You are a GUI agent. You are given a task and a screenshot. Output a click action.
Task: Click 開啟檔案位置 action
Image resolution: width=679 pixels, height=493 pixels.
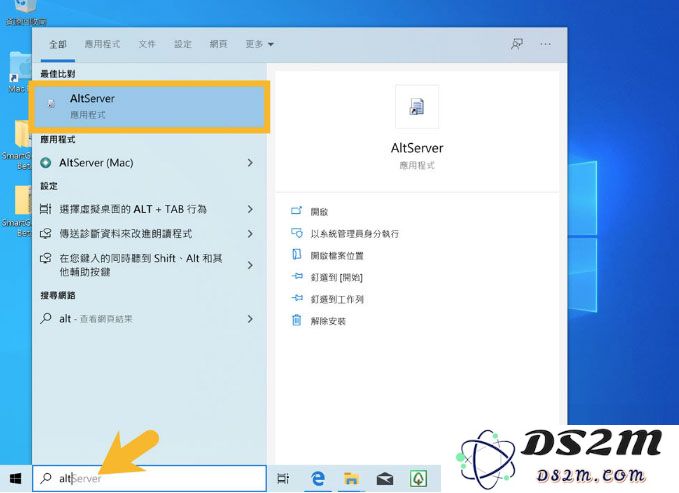coord(337,256)
